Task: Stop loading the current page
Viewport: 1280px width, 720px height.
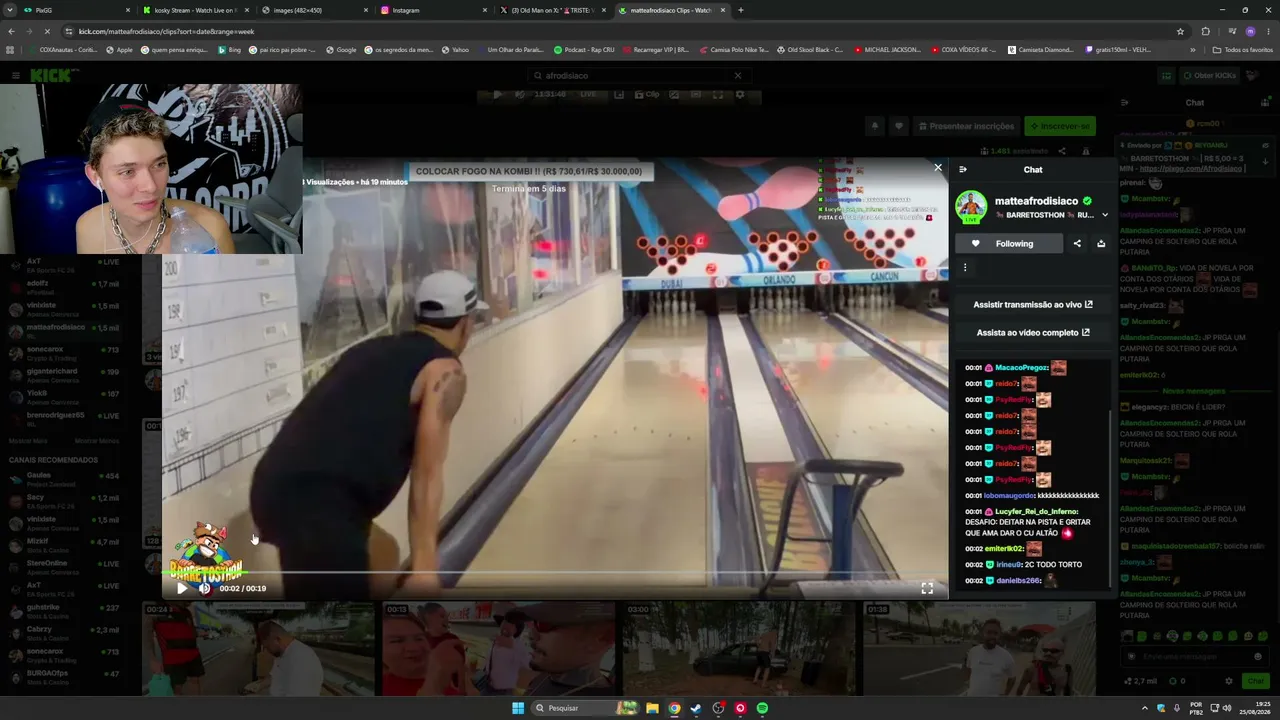Action: [47, 31]
